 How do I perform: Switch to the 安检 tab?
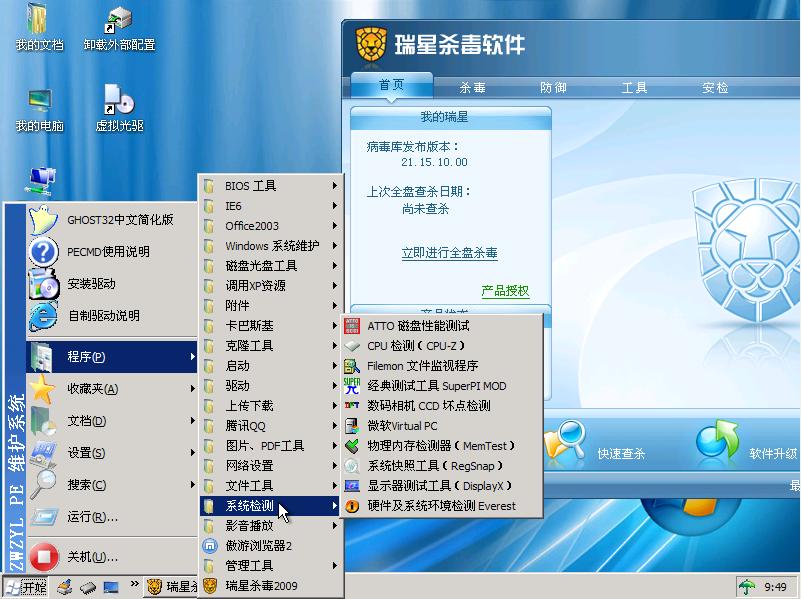coord(715,87)
